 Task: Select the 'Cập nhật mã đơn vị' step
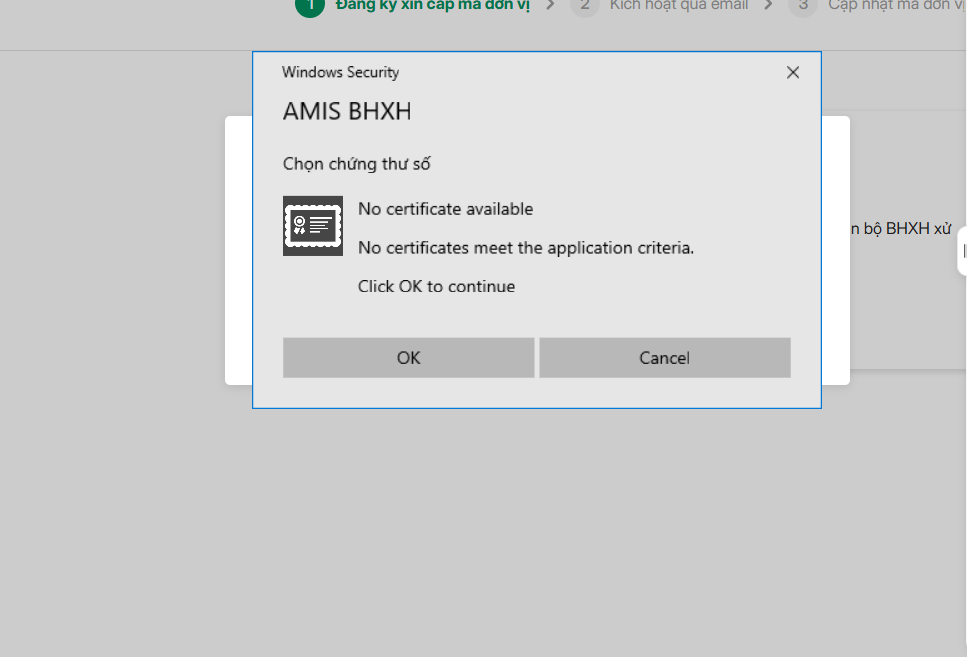tap(897, 6)
